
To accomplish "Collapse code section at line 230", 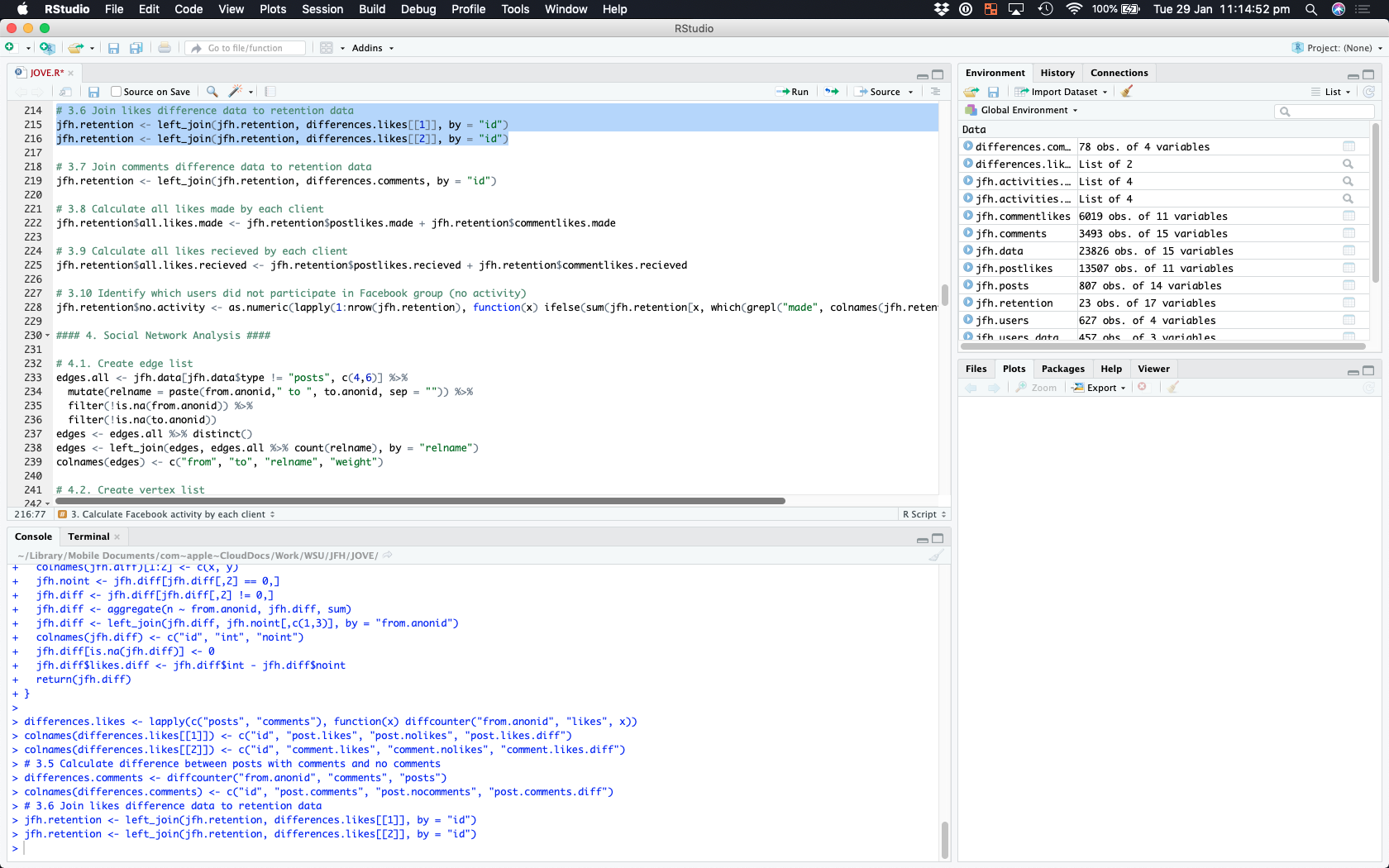I will tap(48, 336).
